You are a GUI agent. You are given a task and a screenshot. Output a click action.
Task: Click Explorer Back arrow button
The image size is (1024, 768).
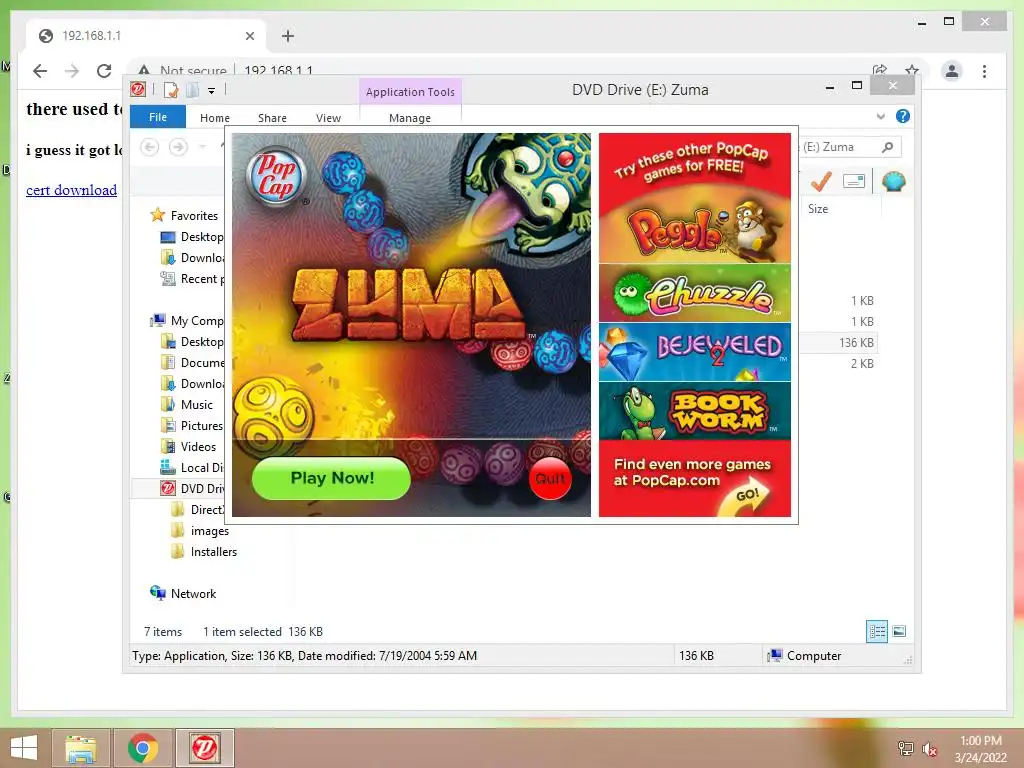[x=150, y=147]
